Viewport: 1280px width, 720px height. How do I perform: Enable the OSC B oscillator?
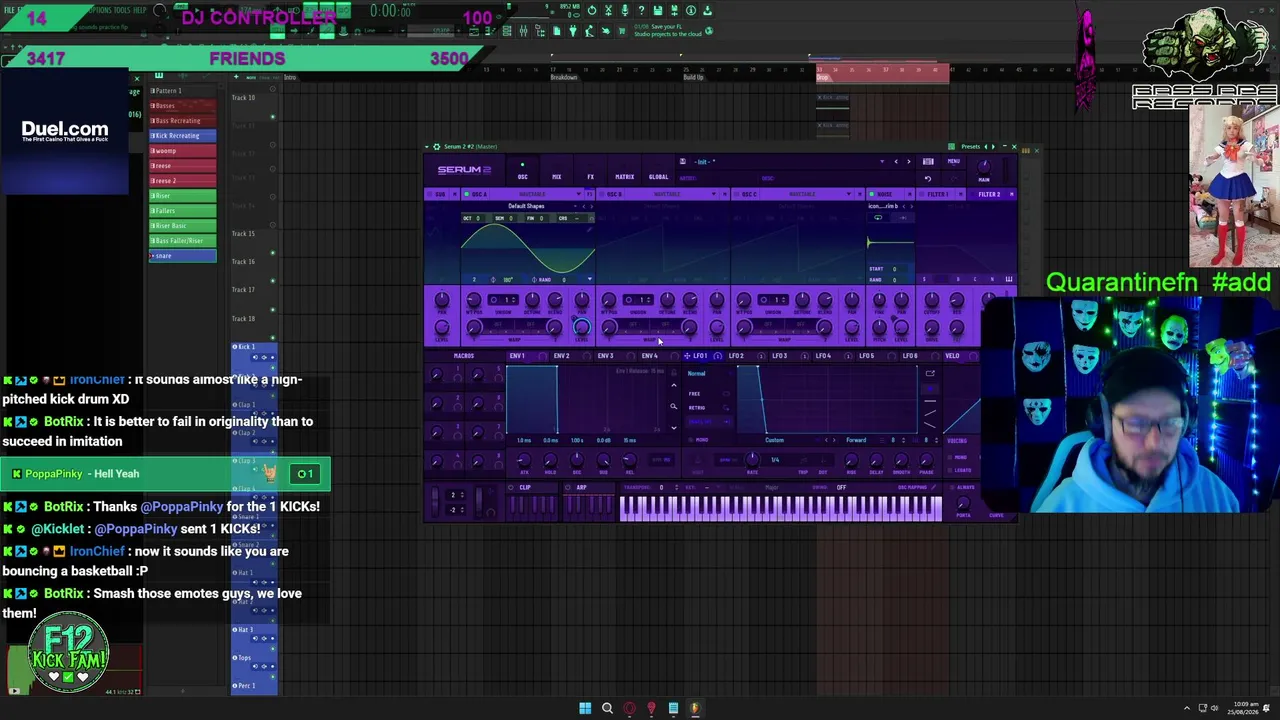point(601,194)
